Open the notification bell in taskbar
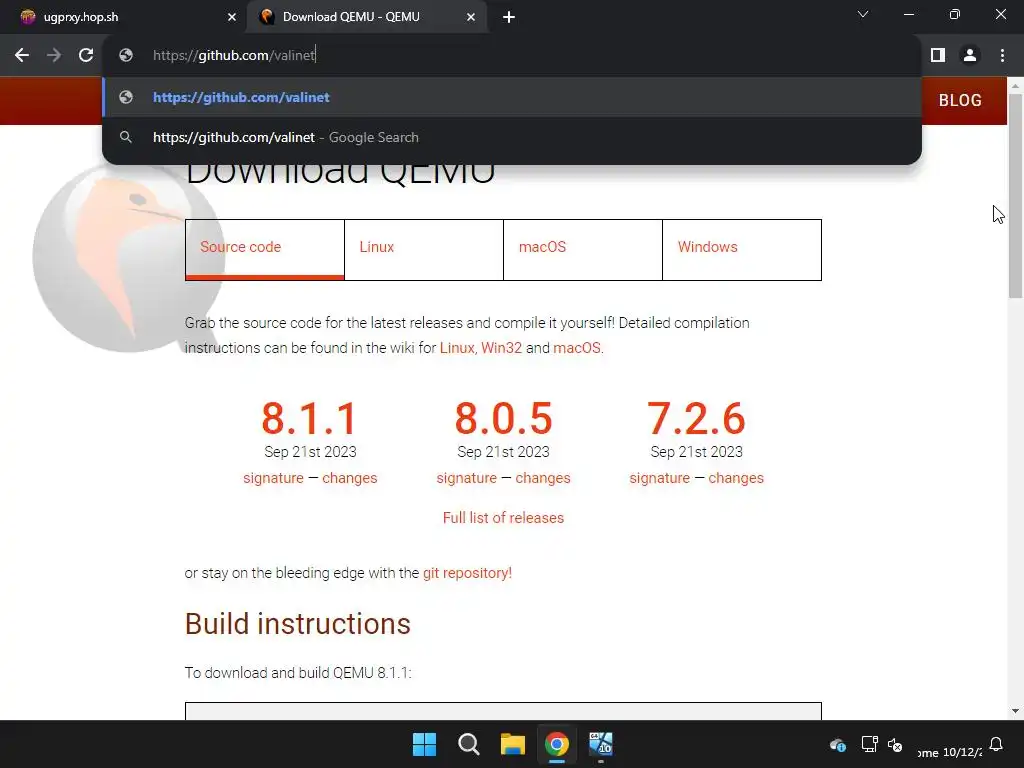 [x=996, y=744]
